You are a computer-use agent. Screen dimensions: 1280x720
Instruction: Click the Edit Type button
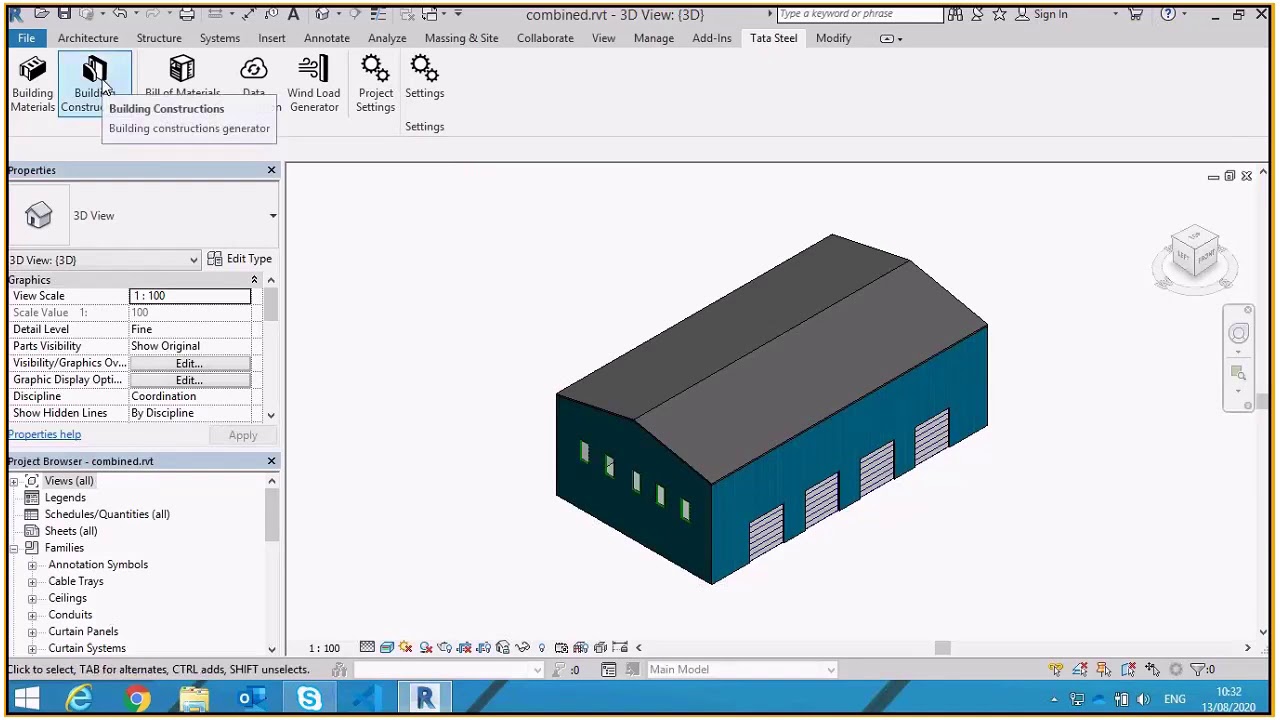pos(240,259)
